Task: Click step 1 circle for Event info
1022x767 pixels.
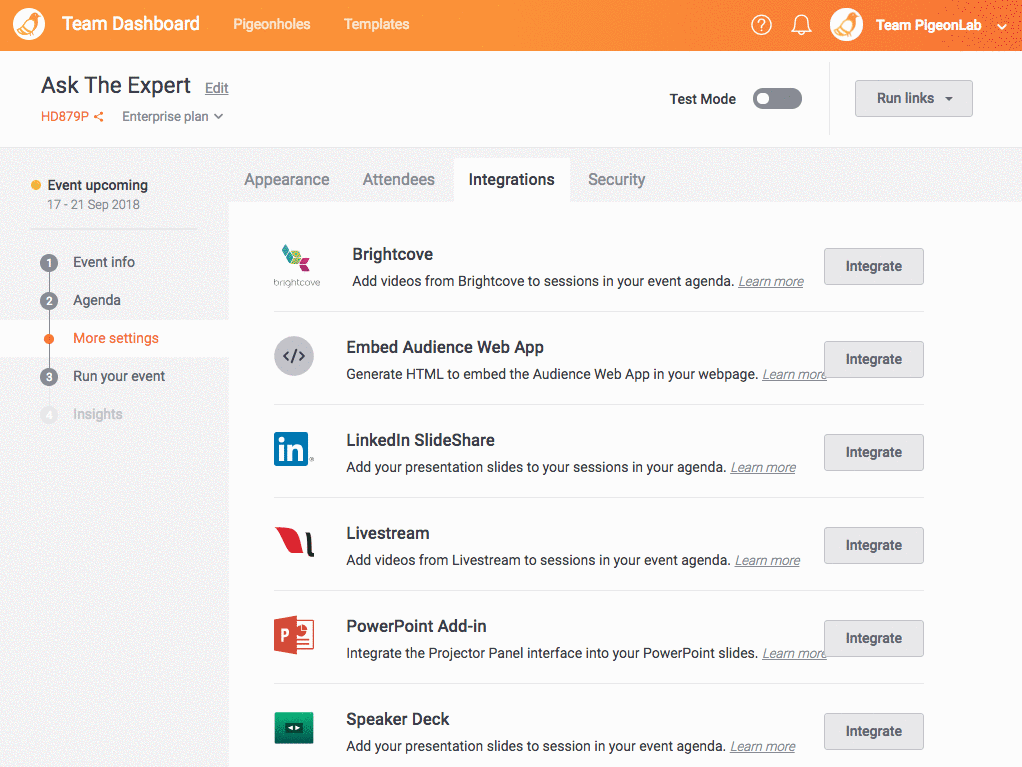Action: [x=49, y=263]
